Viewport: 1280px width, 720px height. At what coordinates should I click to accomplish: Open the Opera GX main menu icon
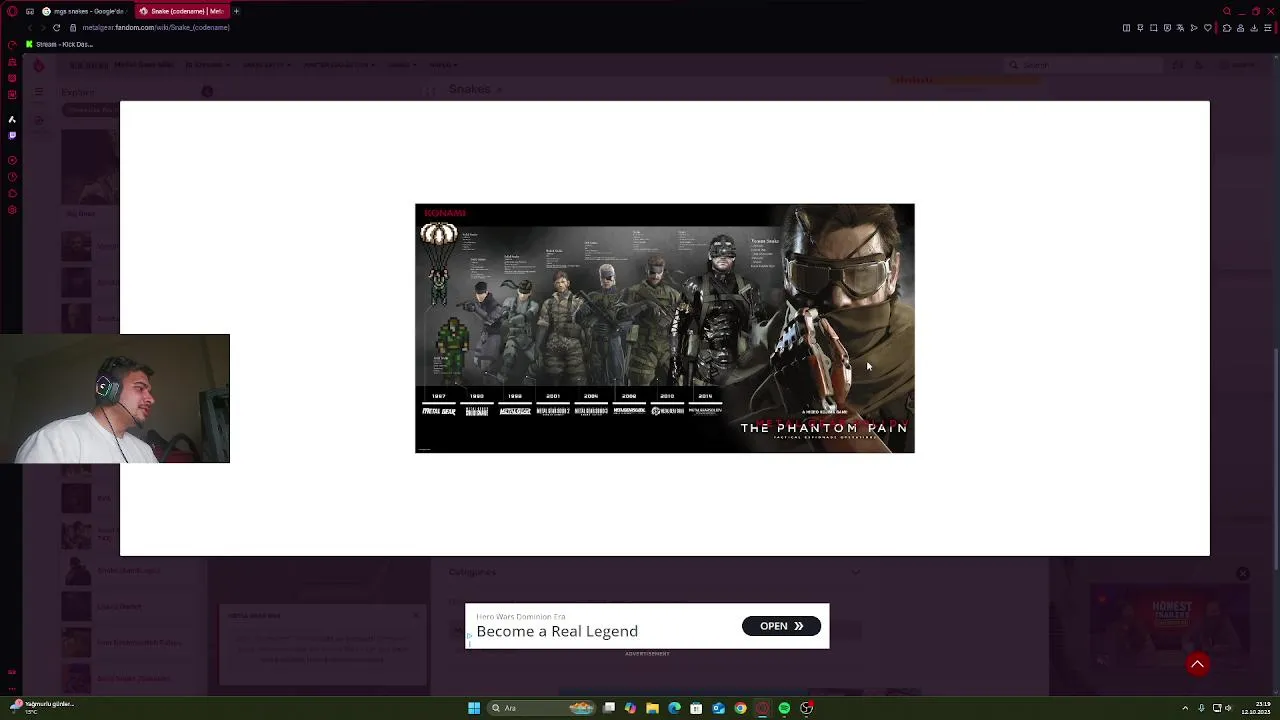[x=12, y=11]
